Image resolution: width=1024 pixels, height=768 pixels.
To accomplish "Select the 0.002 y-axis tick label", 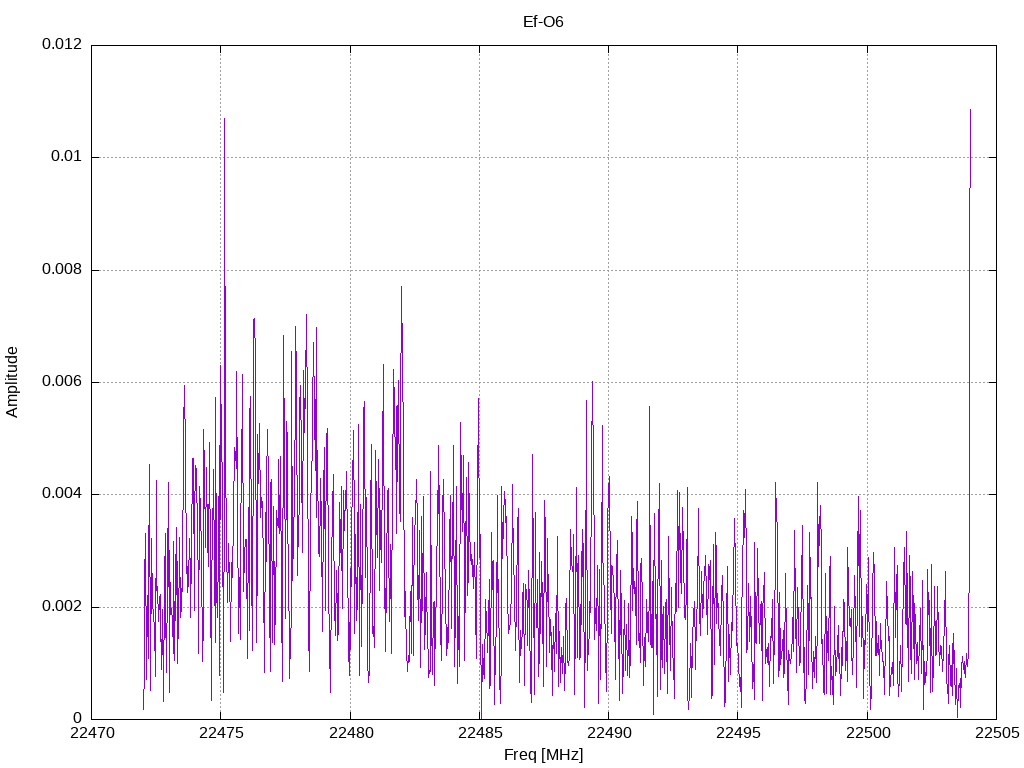I will [x=62, y=606].
